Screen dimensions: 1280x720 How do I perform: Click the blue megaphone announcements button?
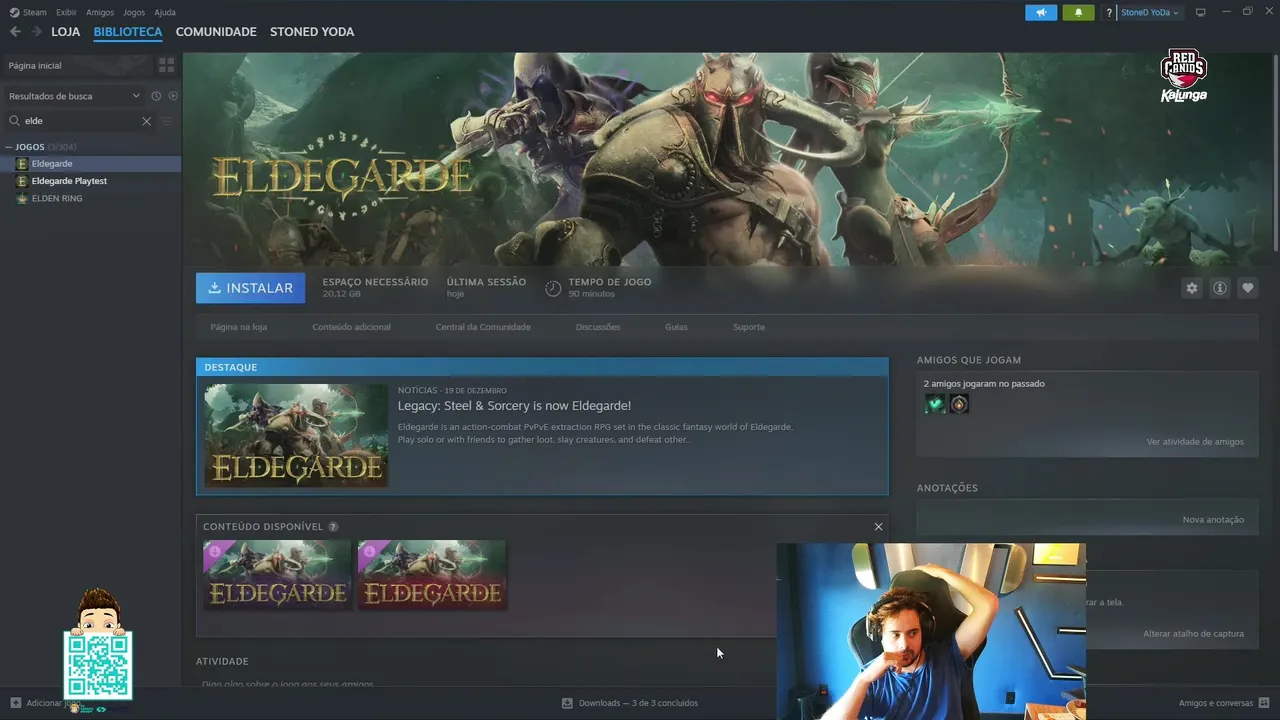point(1041,13)
